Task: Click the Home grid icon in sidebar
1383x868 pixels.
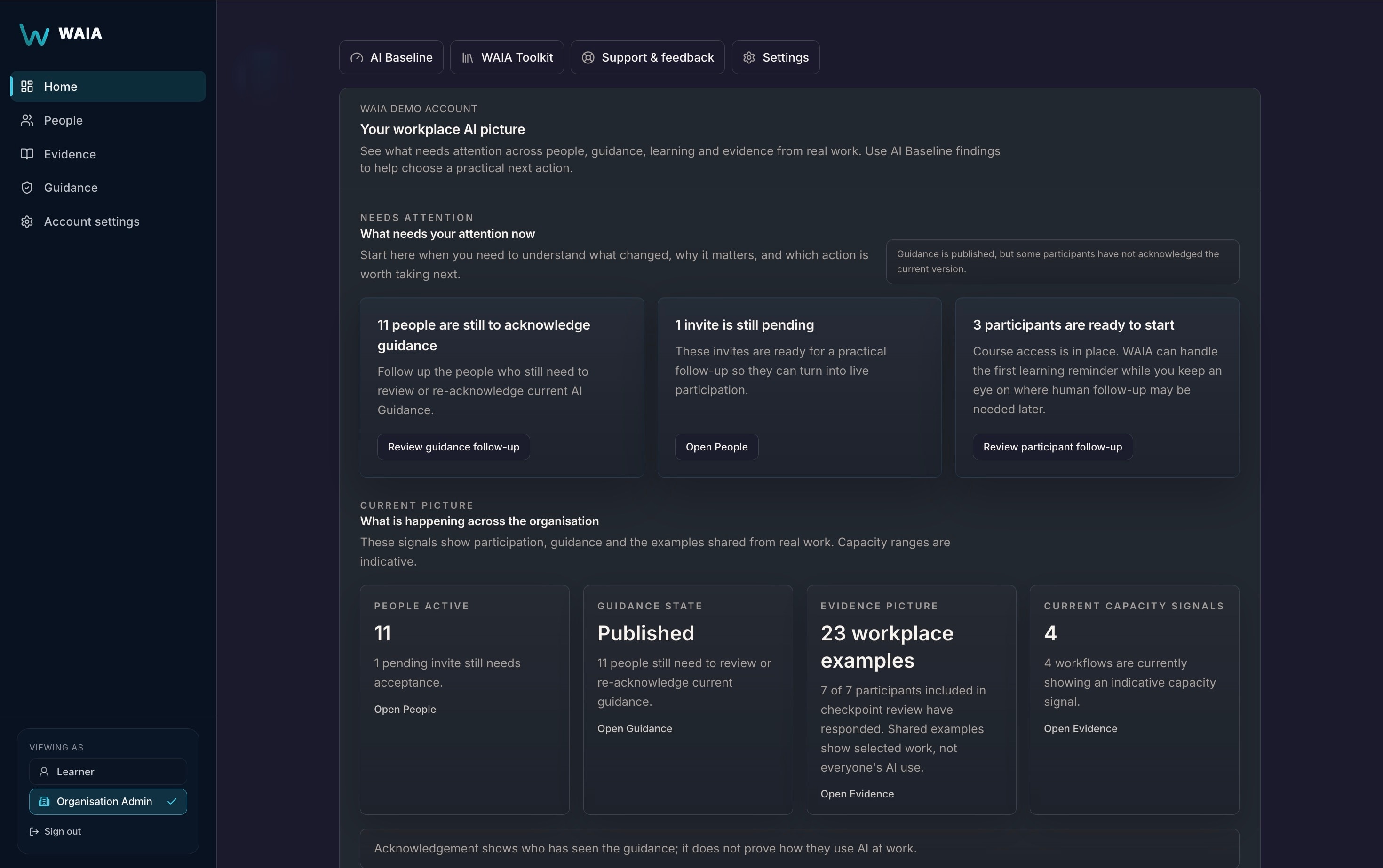Action: click(27, 86)
